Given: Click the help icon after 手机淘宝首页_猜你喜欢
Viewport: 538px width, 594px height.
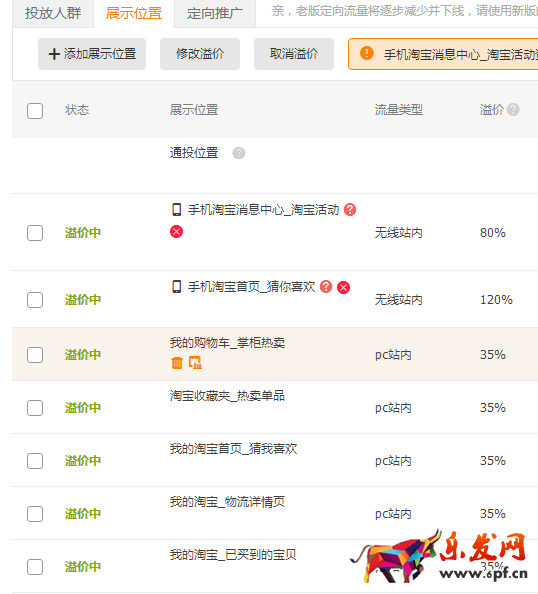Looking at the screenshot, I should [x=326, y=287].
